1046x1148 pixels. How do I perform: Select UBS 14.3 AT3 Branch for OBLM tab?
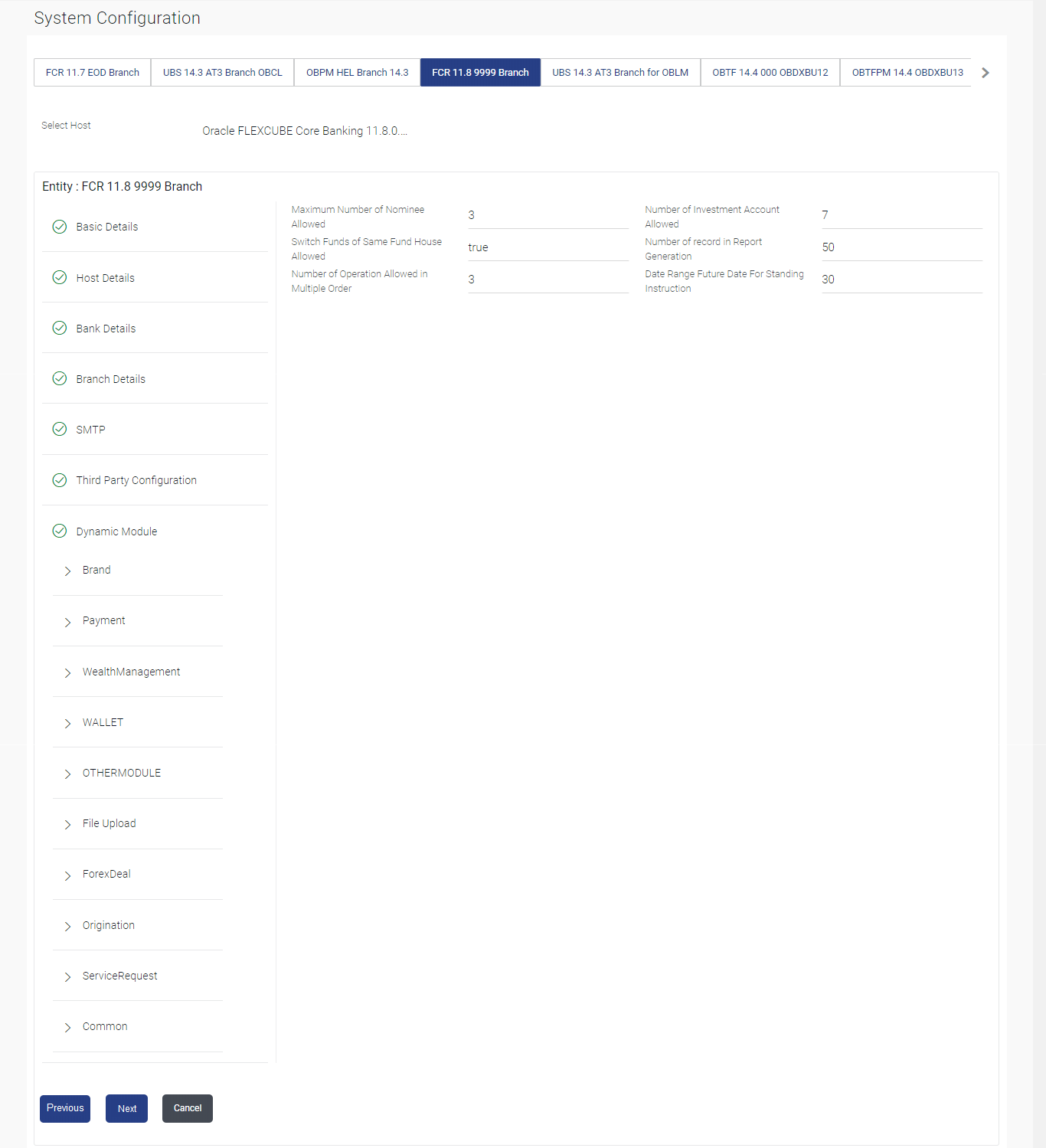[620, 73]
